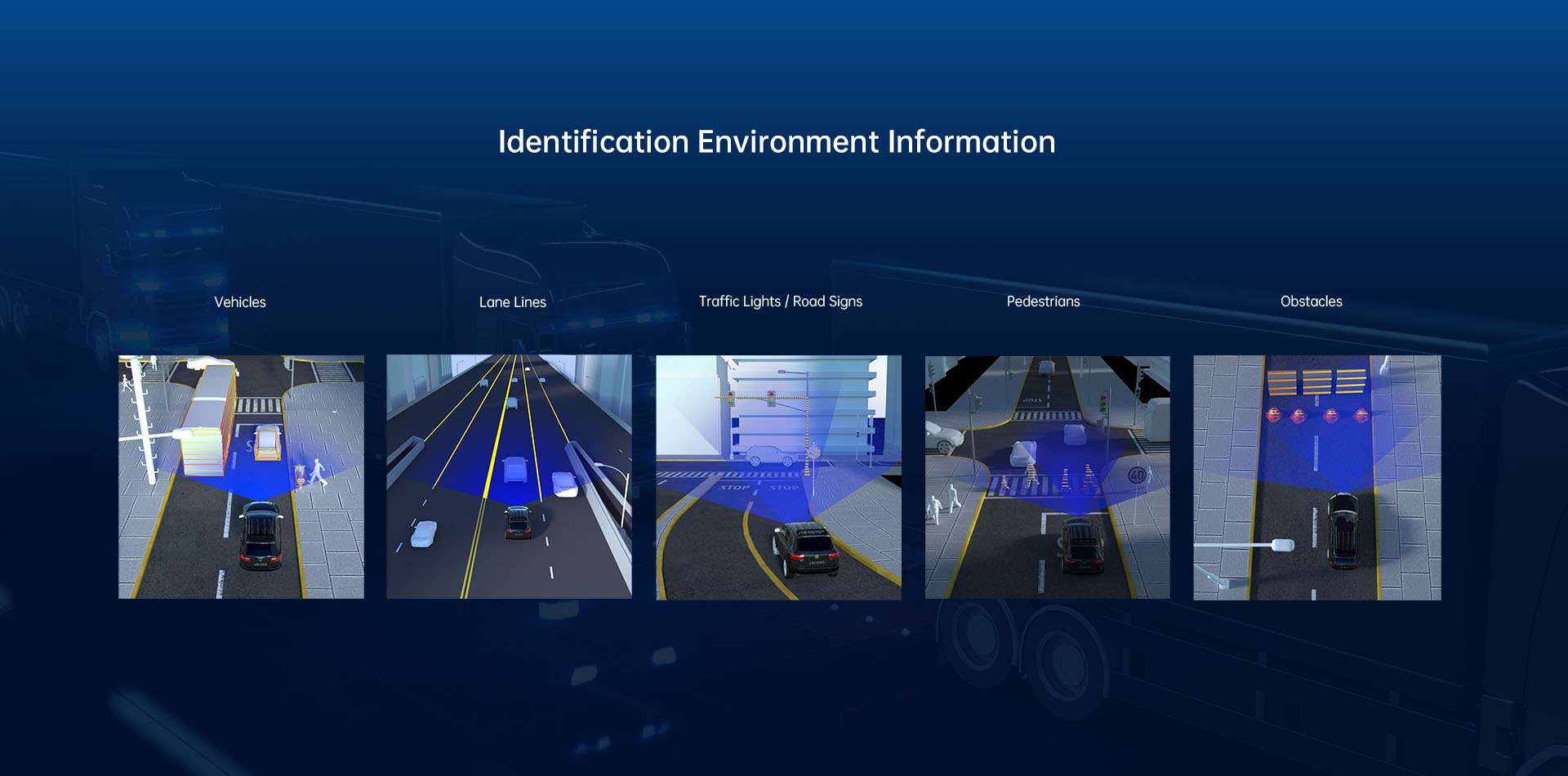Click the 'Vehicles' label
Image resolution: width=1568 pixels, height=776 pixels.
coord(240,302)
